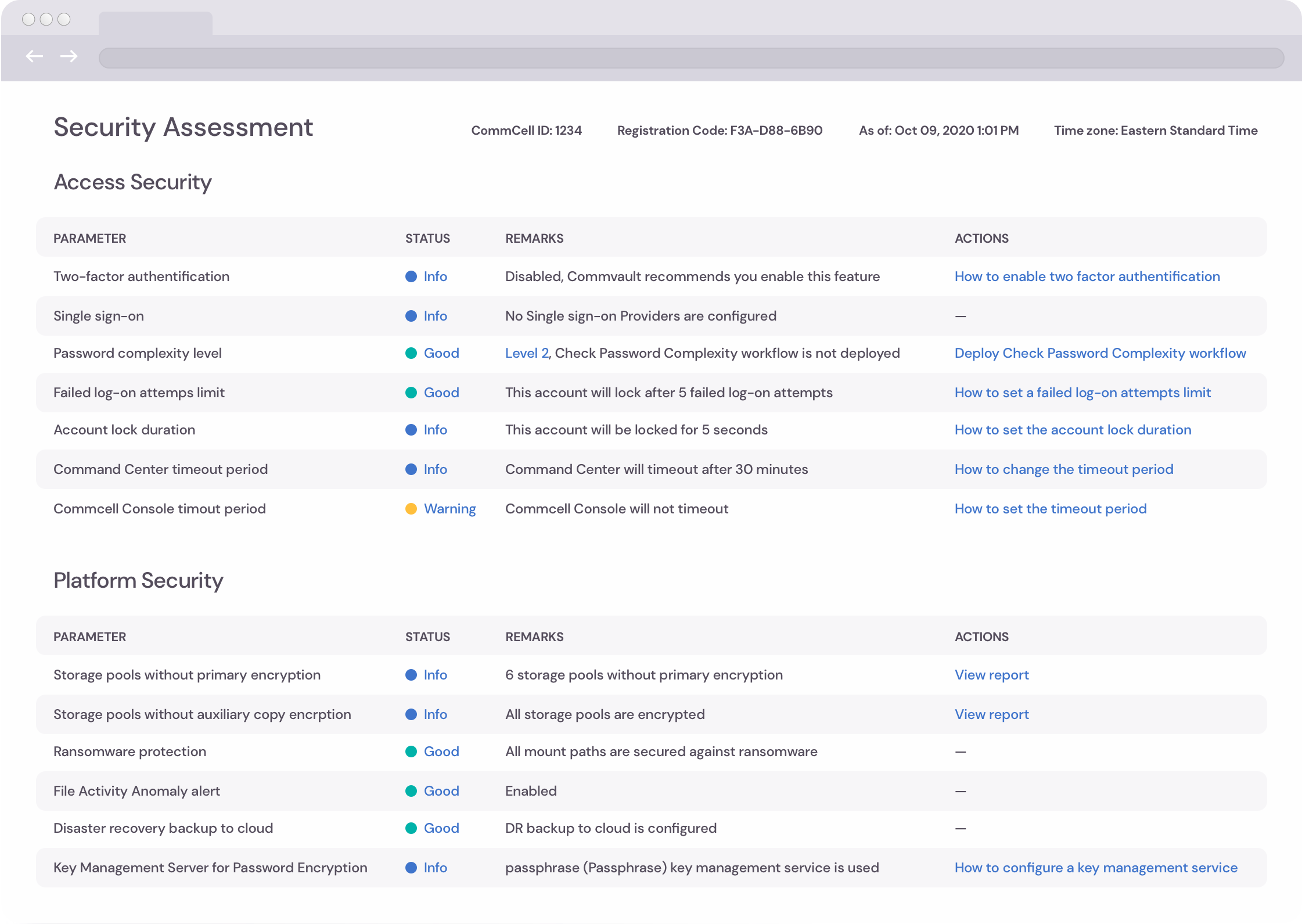Click Info status for auxiliary copy encrption row
1302x924 pixels.
point(436,714)
